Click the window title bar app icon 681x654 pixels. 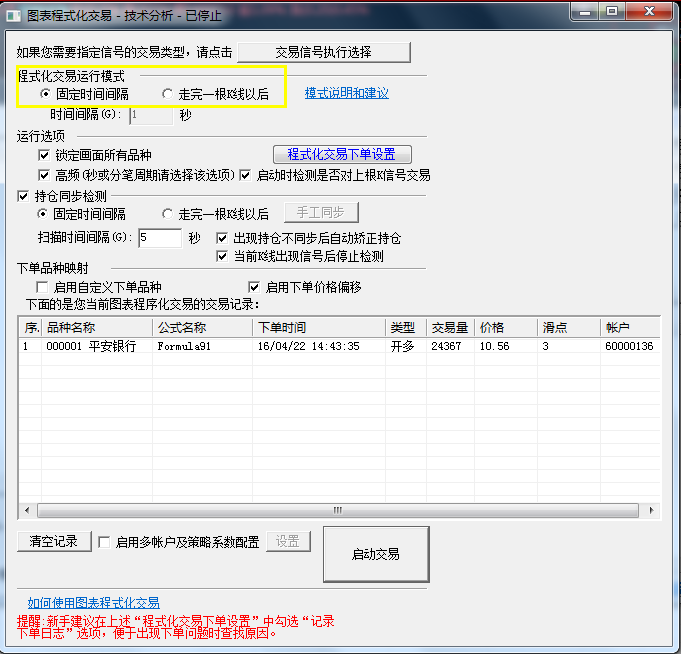14,16
